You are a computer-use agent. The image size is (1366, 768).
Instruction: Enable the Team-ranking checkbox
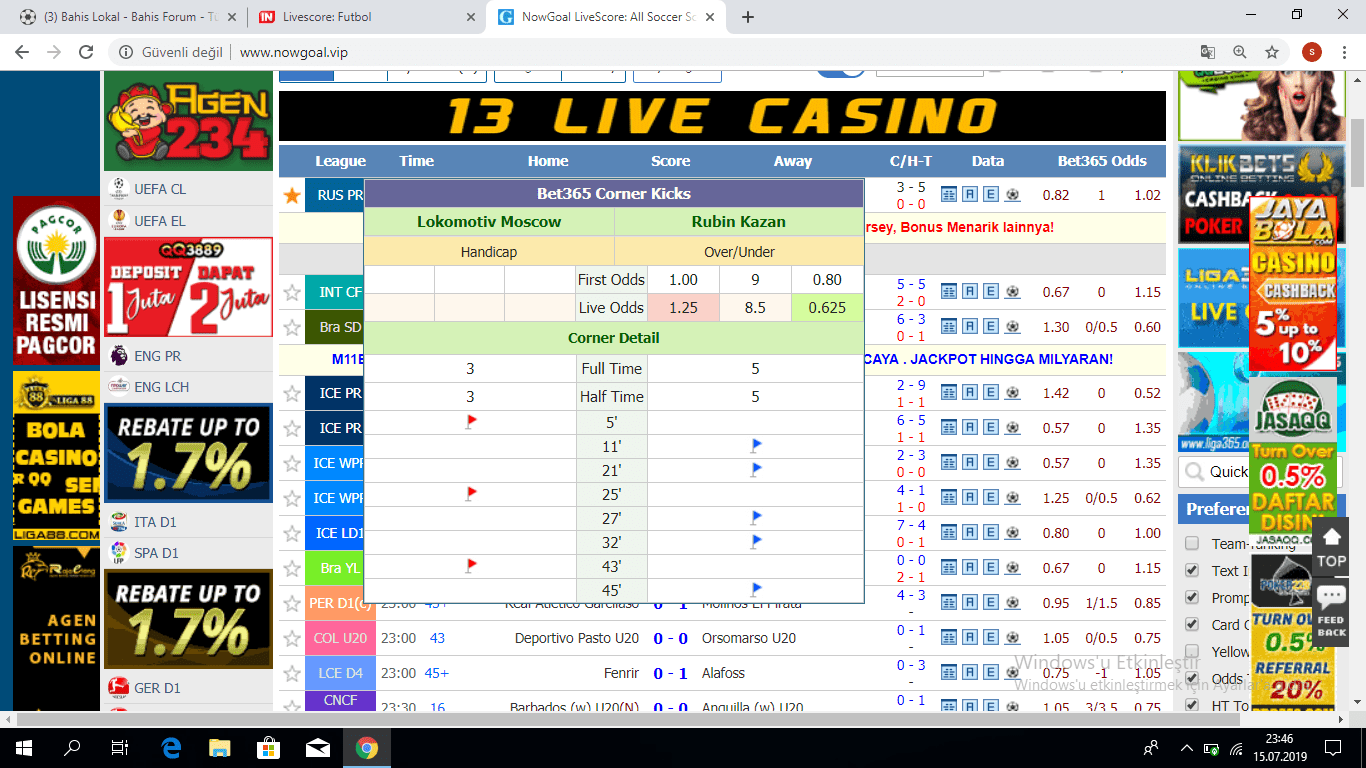[x=1192, y=543]
